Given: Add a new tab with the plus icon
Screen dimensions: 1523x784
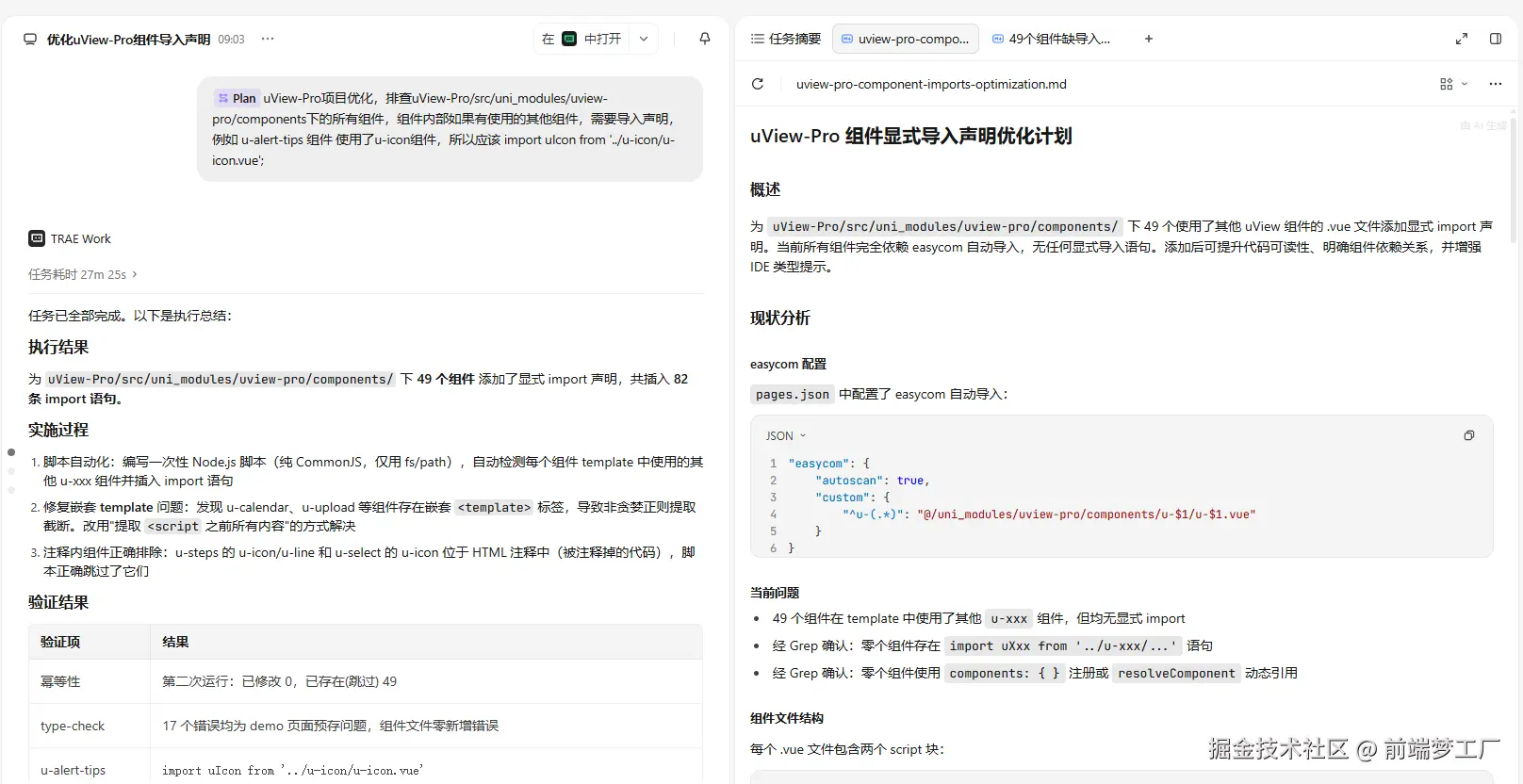Looking at the screenshot, I should coord(1149,39).
